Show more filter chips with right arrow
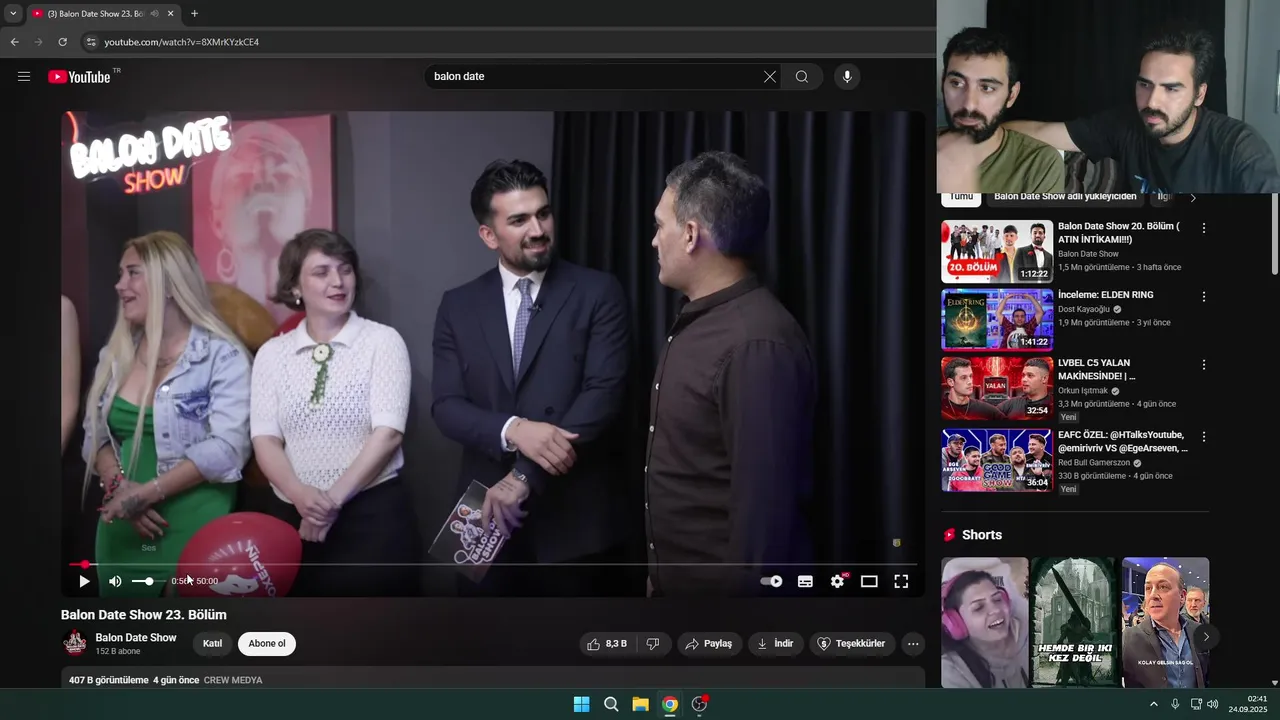The height and width of the screenshot is (720, 1280). [1192, 198]
